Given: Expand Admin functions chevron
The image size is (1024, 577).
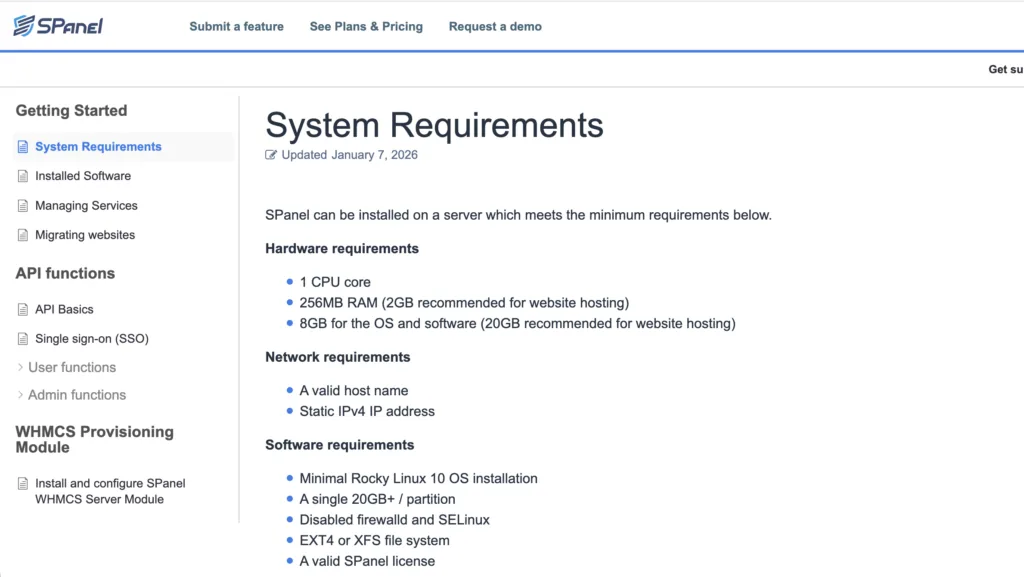Looking at the screenshot, I should (20, 395).
